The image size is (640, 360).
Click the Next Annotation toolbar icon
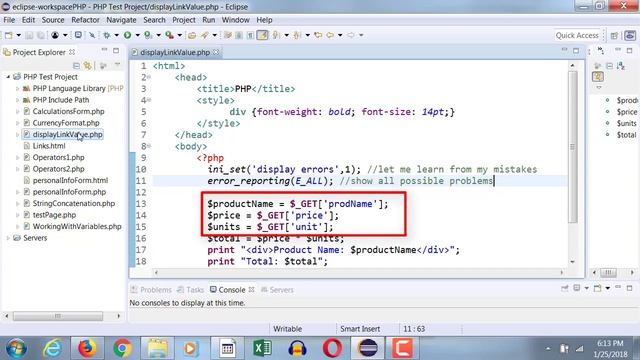(276, 36)
